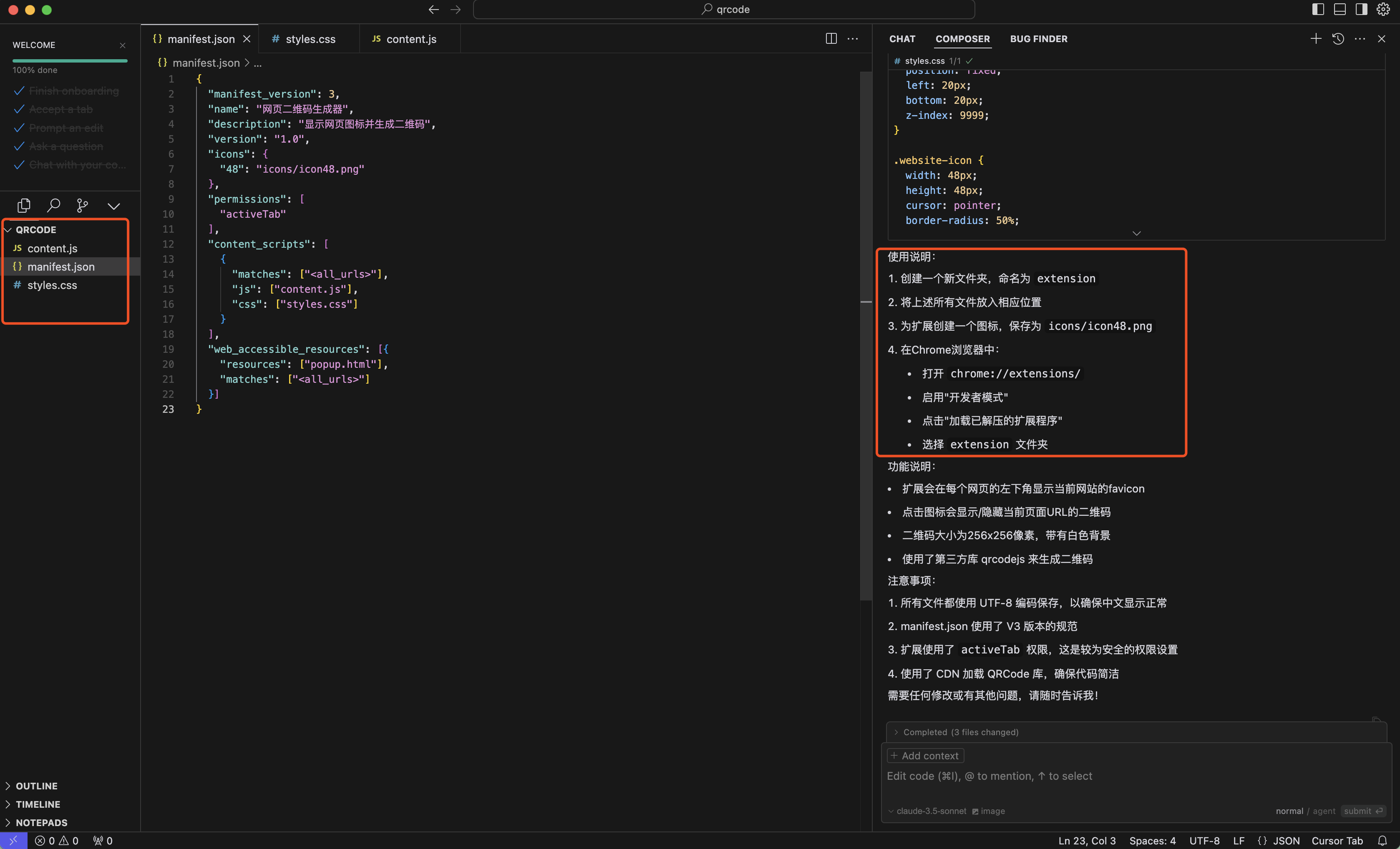The width and height of the screenshot is (1400, 849).
Task: Switch to the CHAT panel tab
Action: tap(902, 39)
